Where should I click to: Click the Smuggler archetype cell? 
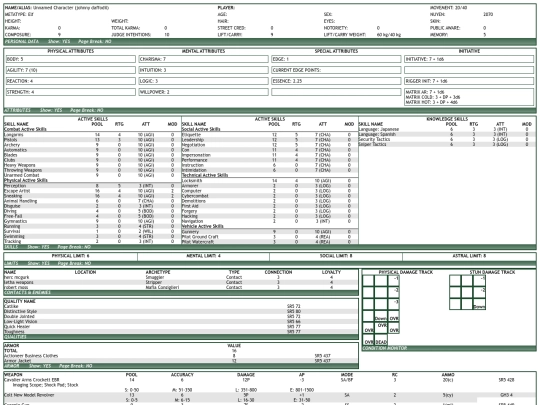click(x=155, y=277)
